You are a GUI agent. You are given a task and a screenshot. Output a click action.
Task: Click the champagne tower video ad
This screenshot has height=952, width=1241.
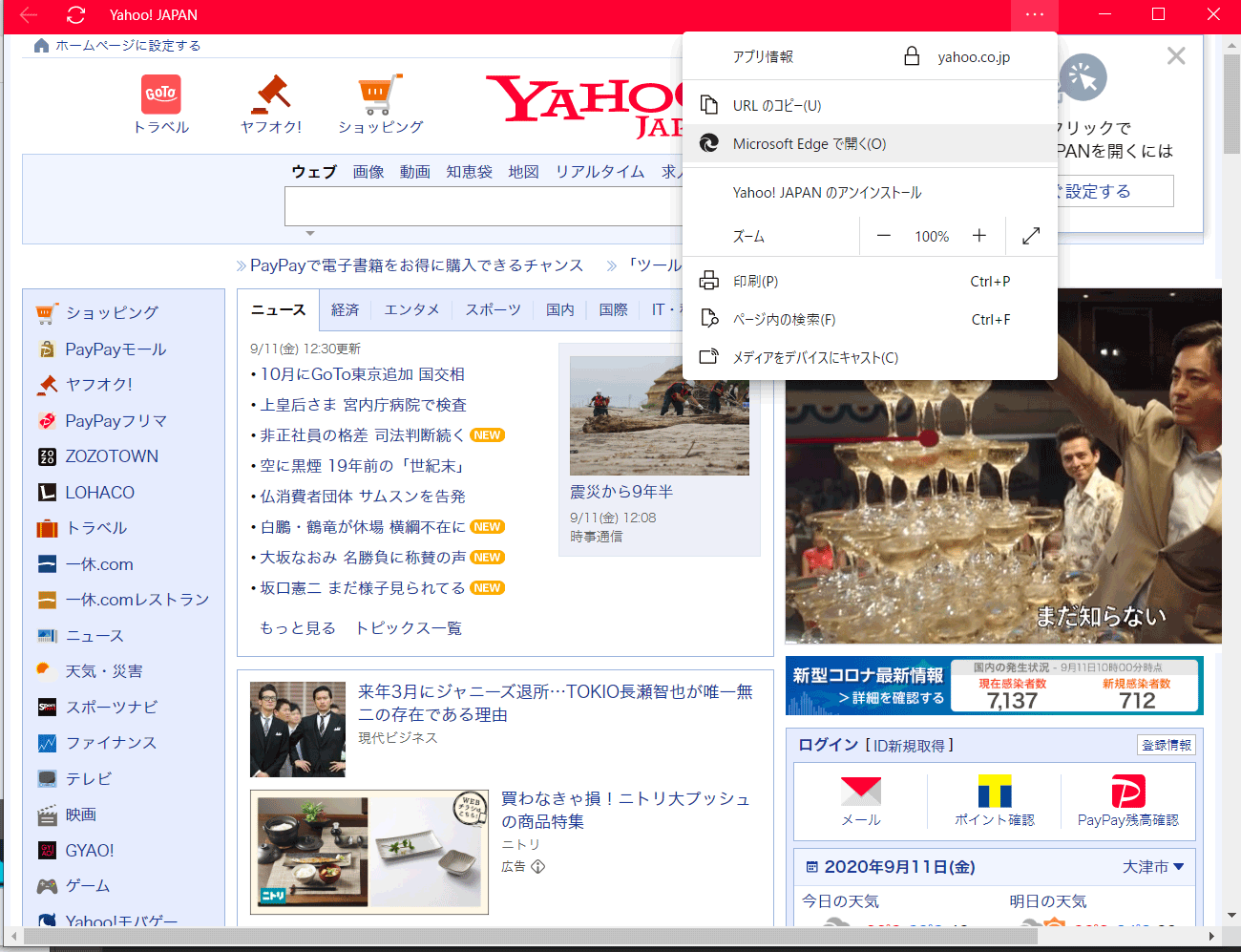click(x=1003, y=466)
